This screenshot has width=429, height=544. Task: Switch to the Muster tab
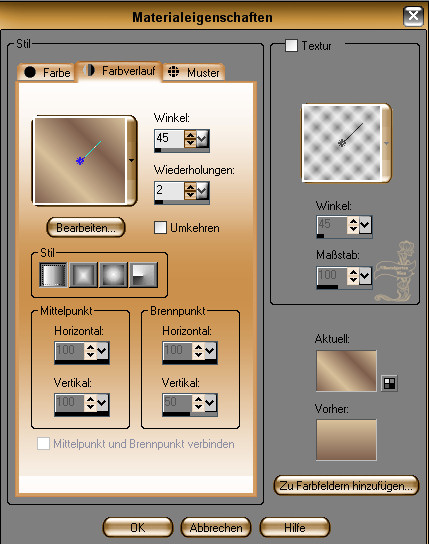click(194, 73)
